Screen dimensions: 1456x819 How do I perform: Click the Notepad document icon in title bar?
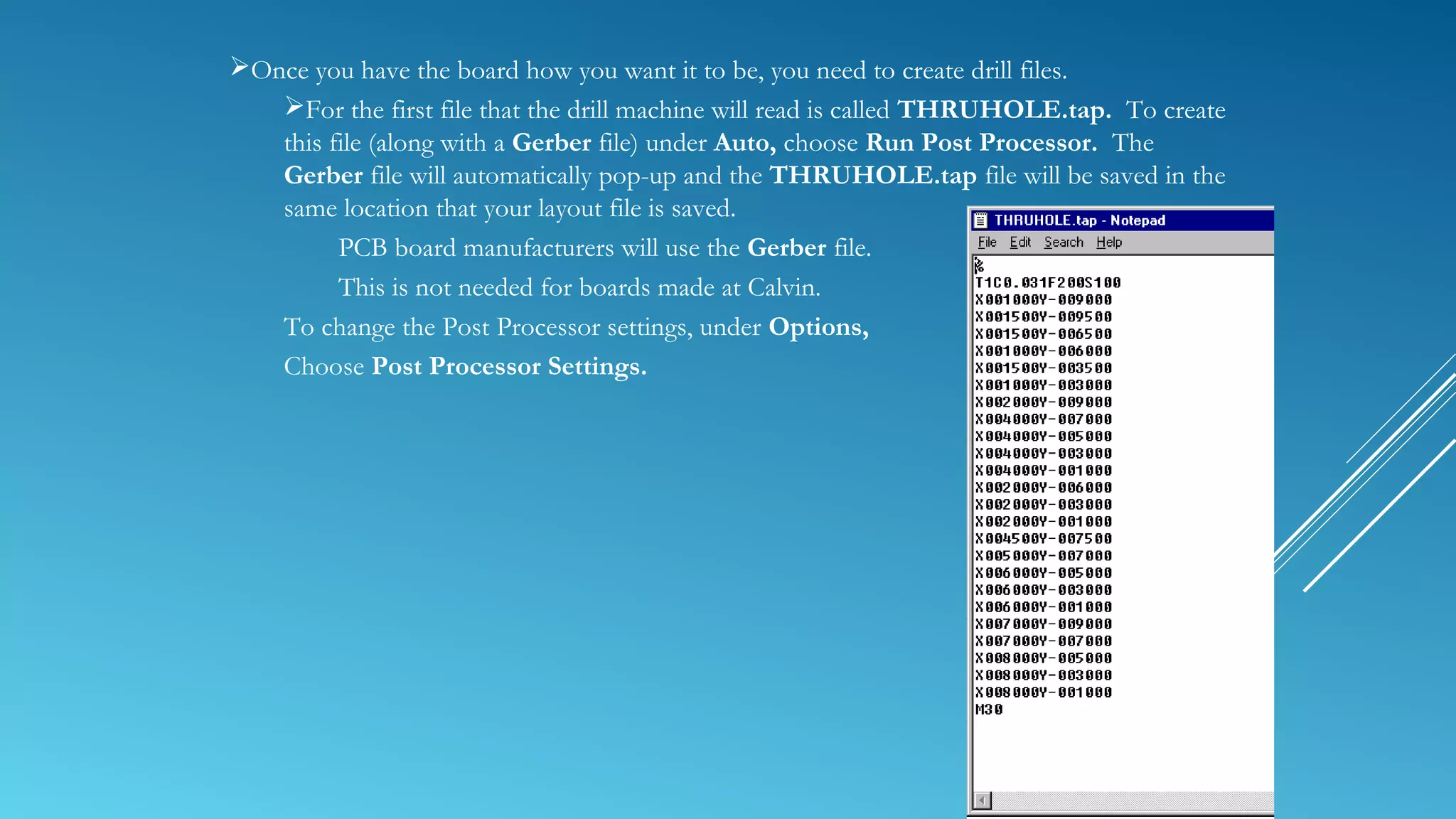981,220
